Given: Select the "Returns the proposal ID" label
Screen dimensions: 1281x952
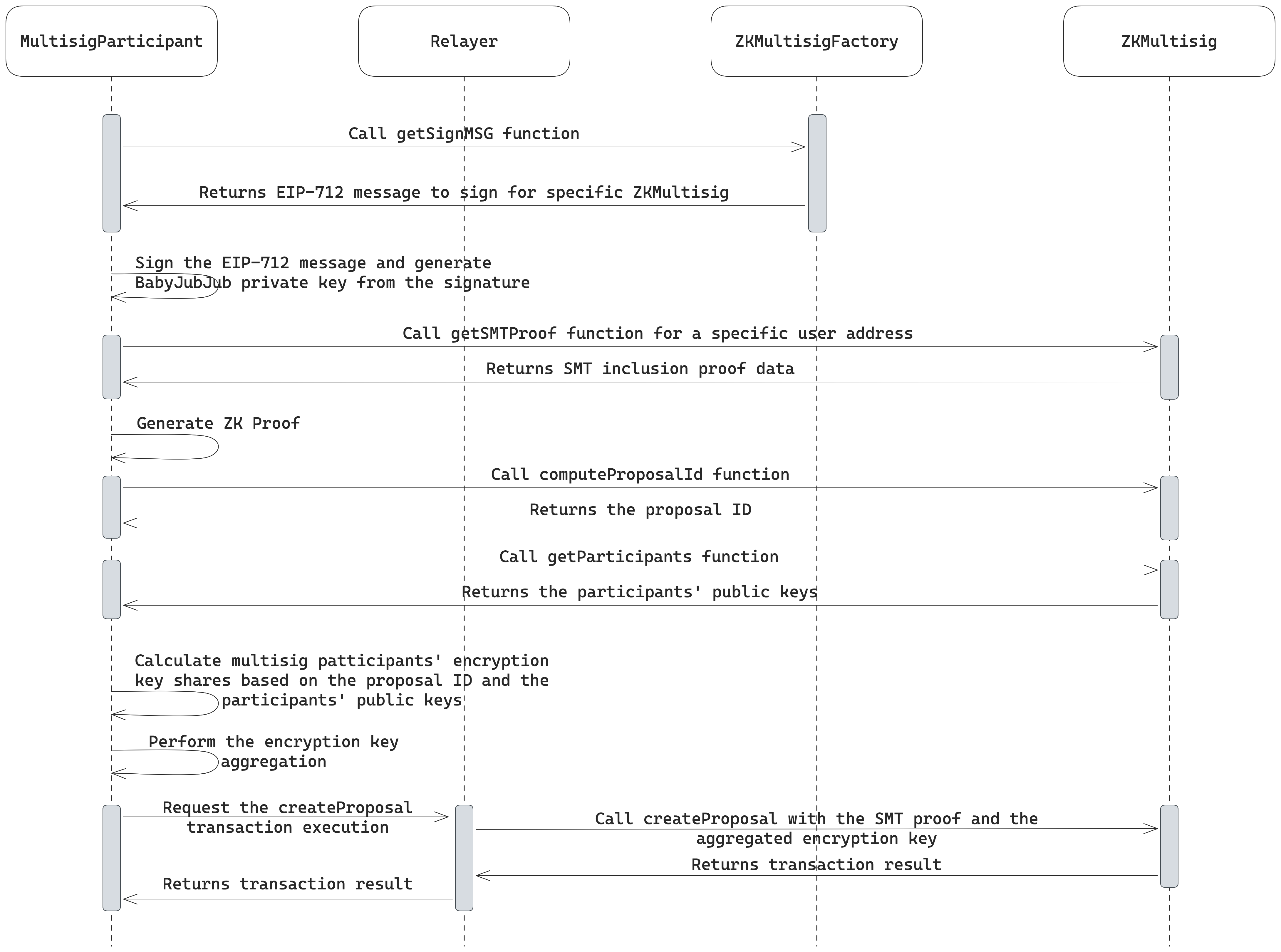Looking at the screenshot, I should [x=640, y=510].
